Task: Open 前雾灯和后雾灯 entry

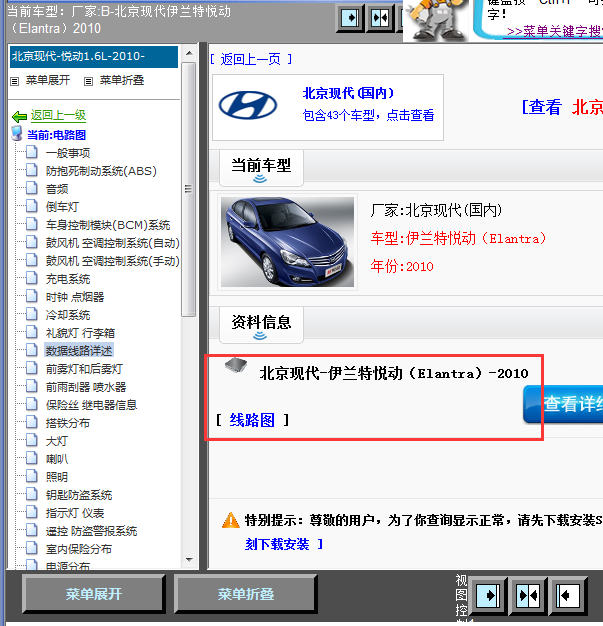Action: click(84, 369)
